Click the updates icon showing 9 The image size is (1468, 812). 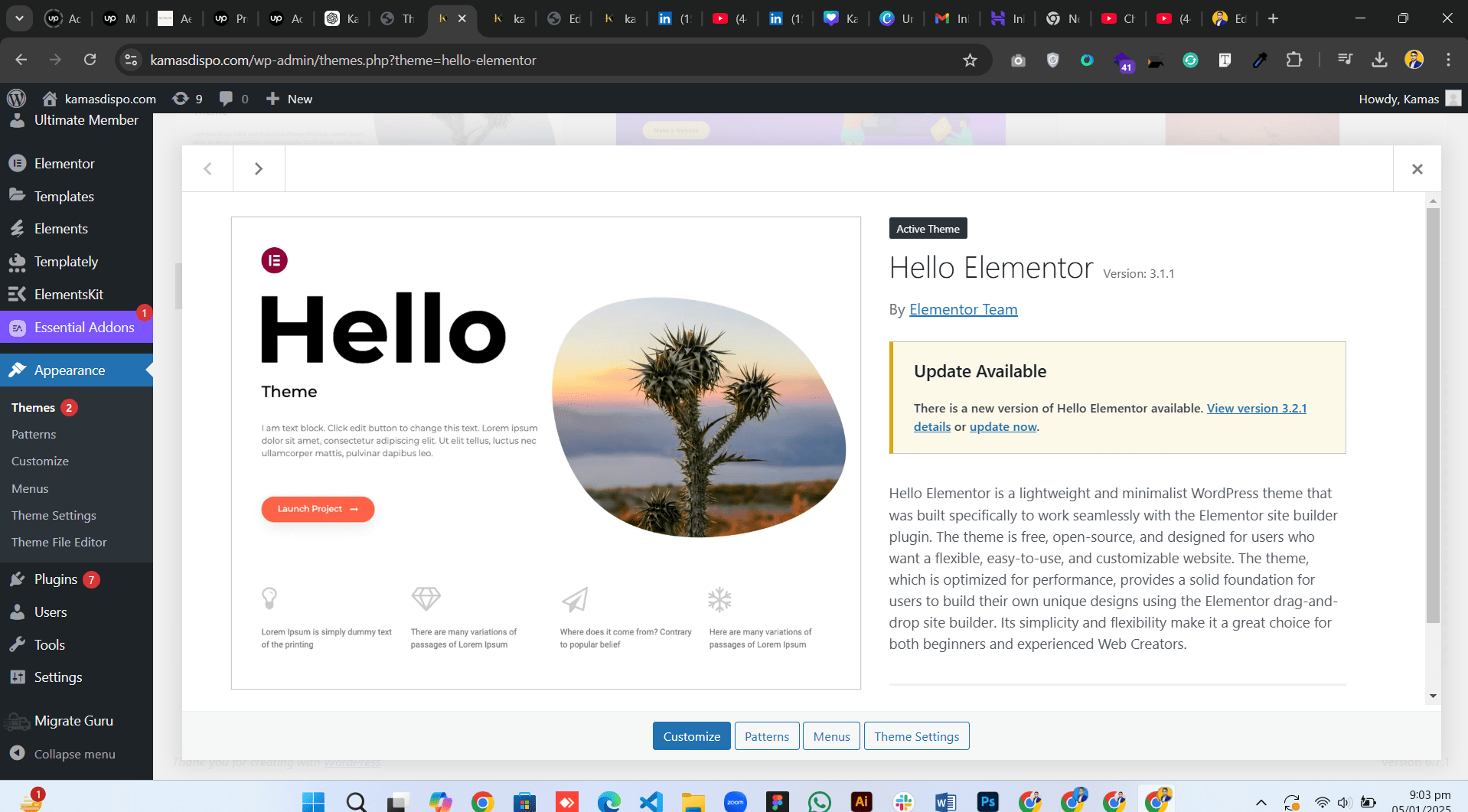[x=188, y=99]
